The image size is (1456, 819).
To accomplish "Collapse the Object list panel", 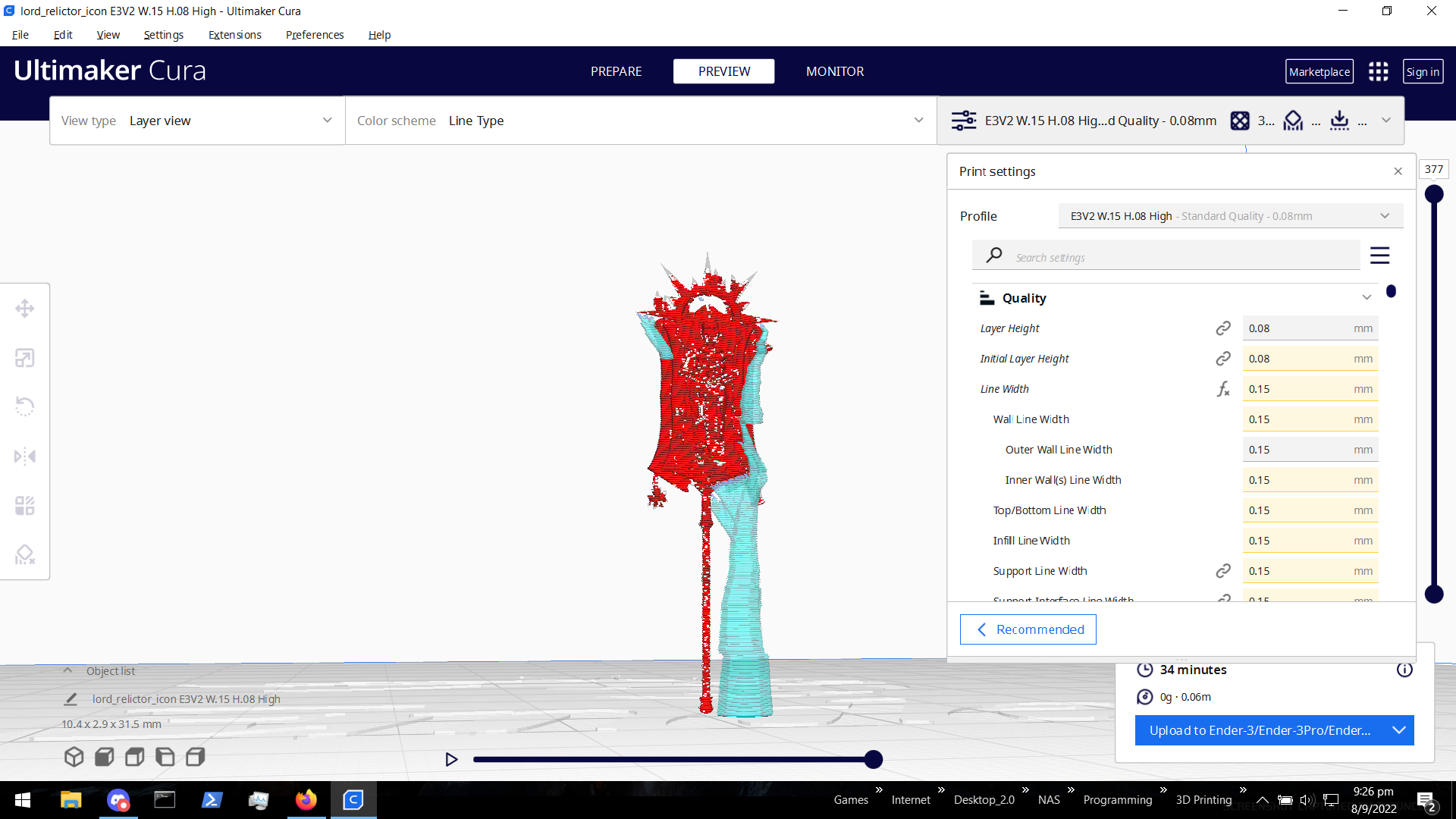I will 67,671.
